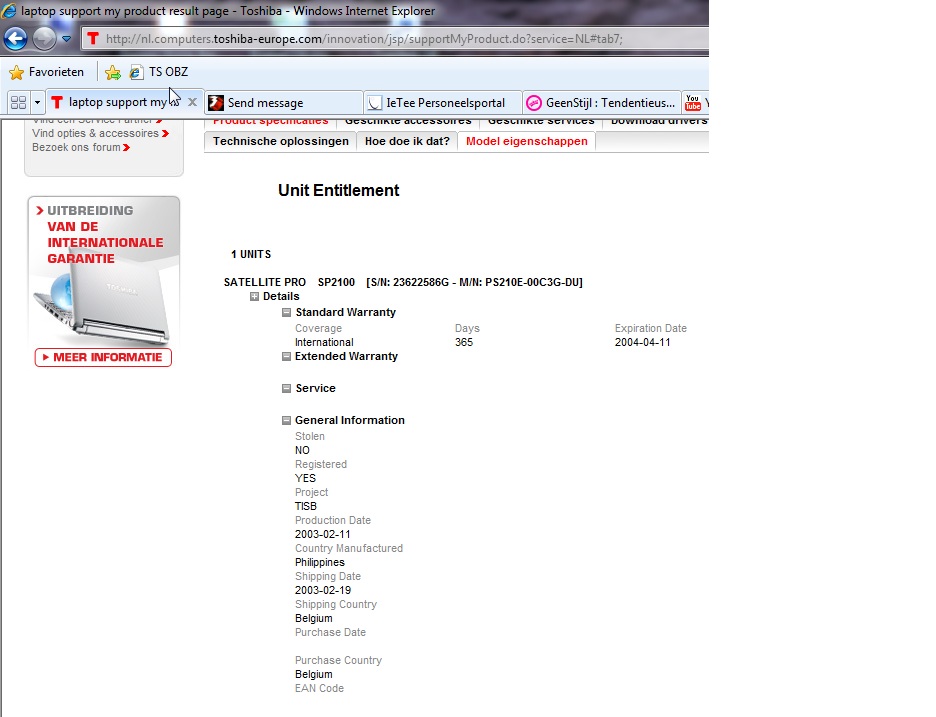Image resolution: width=936 pixels, height=717 pixels.
Task: Open Geschikte services tab
Action: click(541, 122)
